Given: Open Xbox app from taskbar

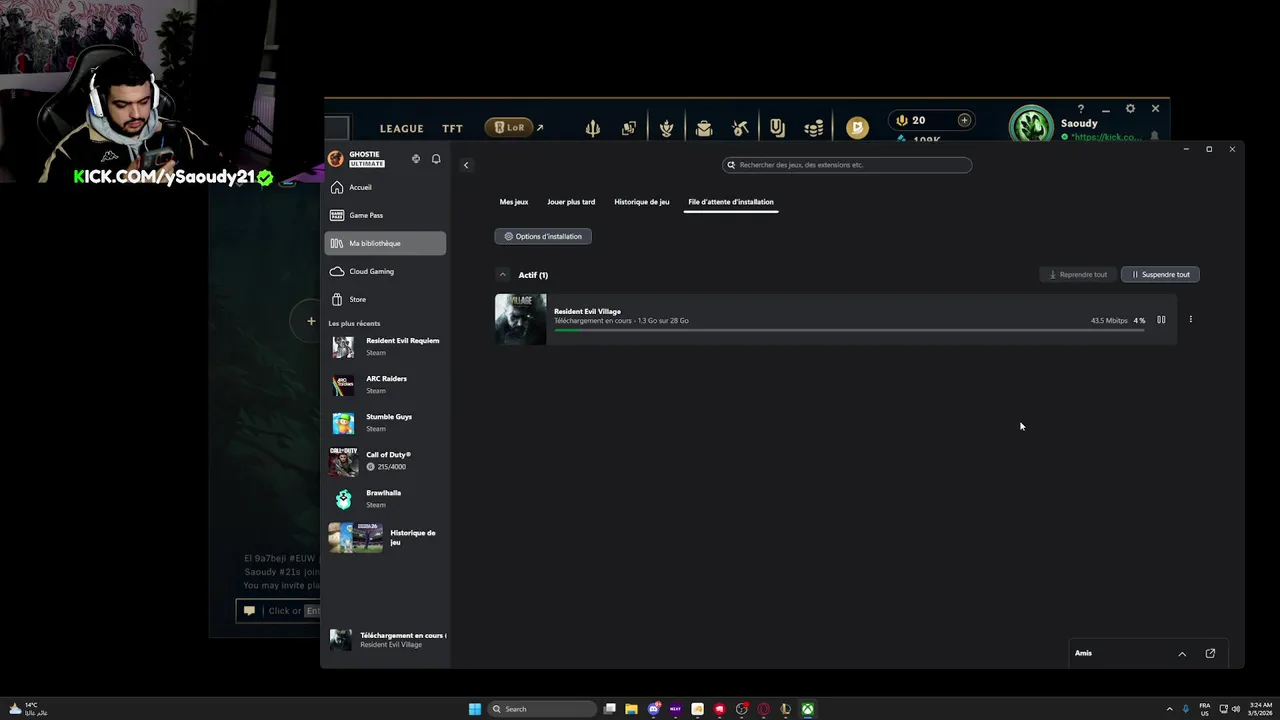Looking at the screenshot, I should click(x=807, y=709).
